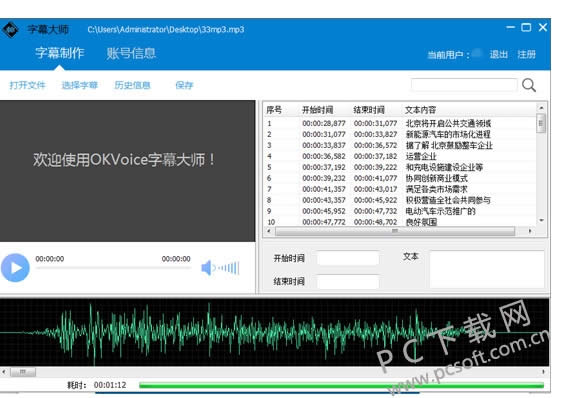Click the 注册 register link
563x398 pixels.
pos(526,55)
